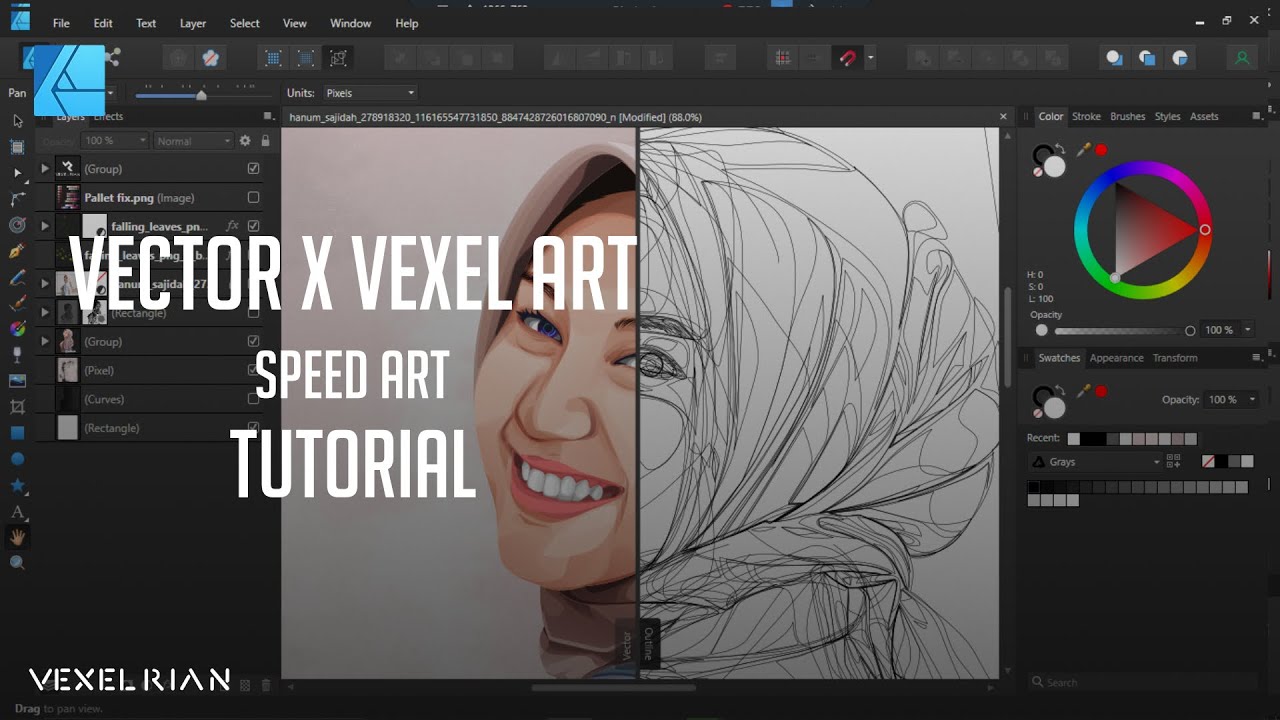1280x720 pixels.
Task: Toggle falling_leaves_pn layer visibility checkbox
Action: pyautogui.click(x=253, y=226)
